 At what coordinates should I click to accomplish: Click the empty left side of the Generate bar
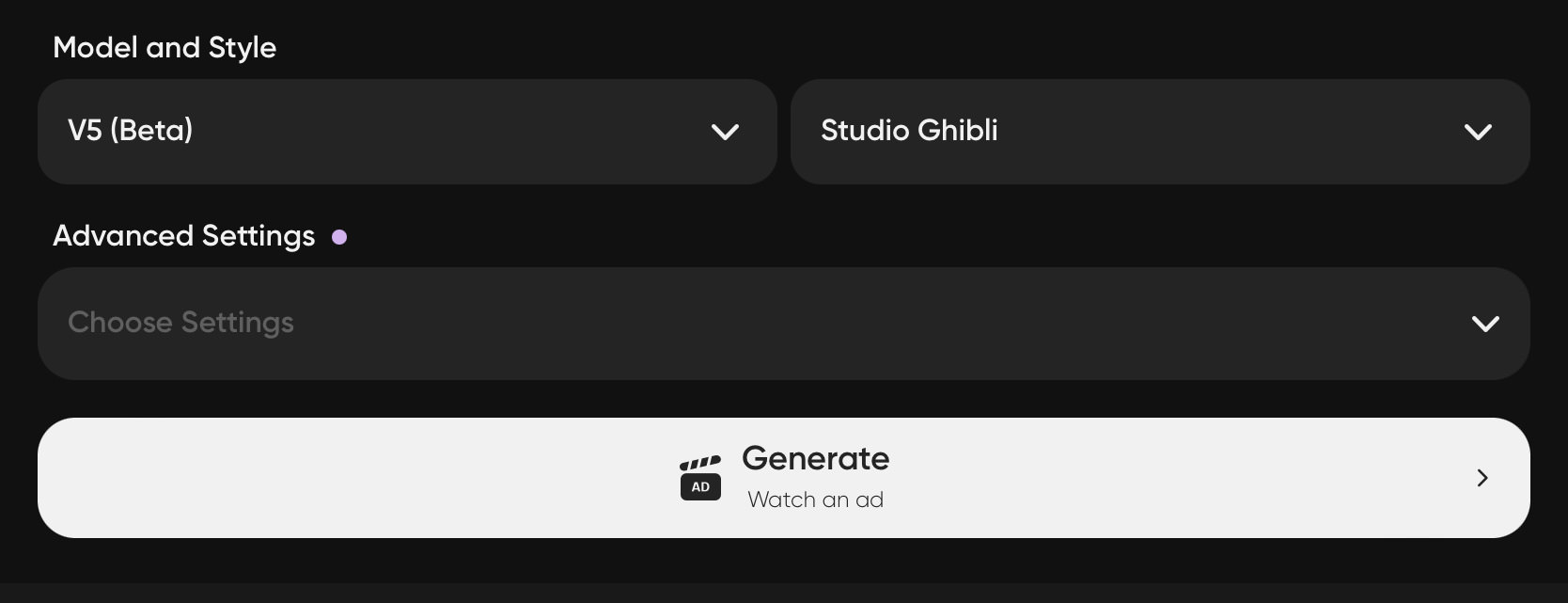357,478
